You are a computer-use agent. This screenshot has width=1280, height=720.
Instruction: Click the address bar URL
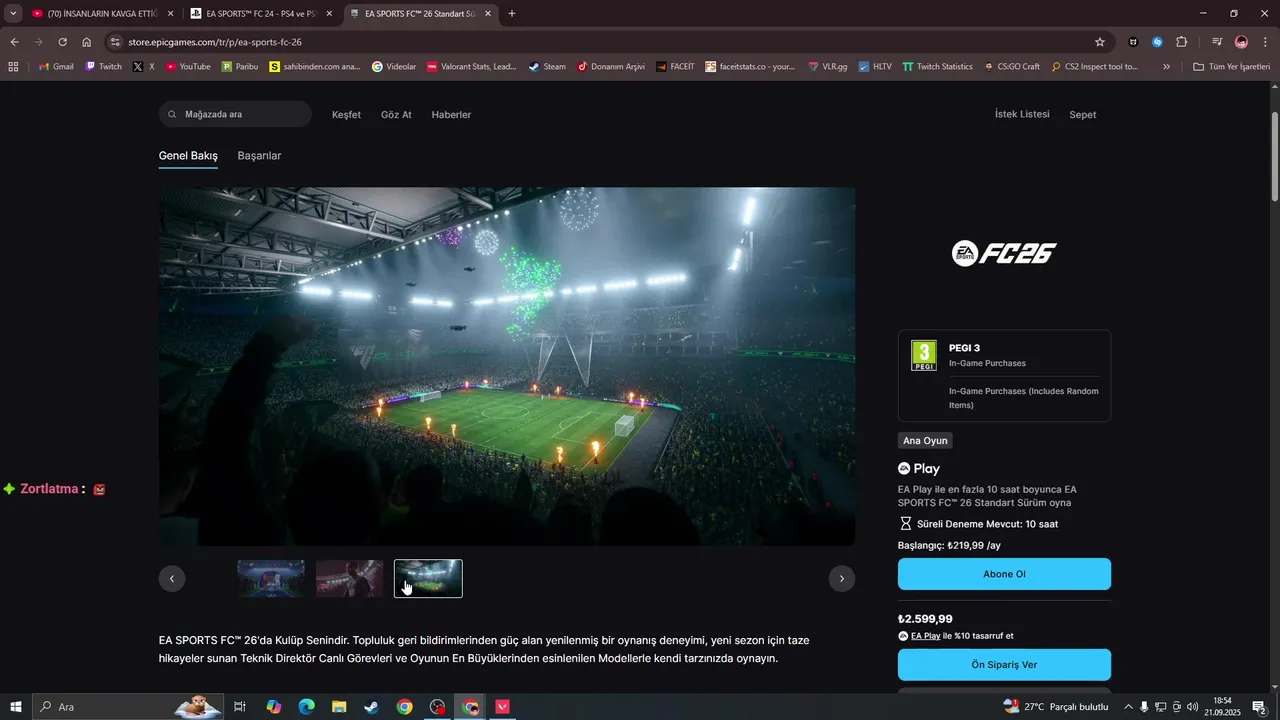click(x=215, y=42)
